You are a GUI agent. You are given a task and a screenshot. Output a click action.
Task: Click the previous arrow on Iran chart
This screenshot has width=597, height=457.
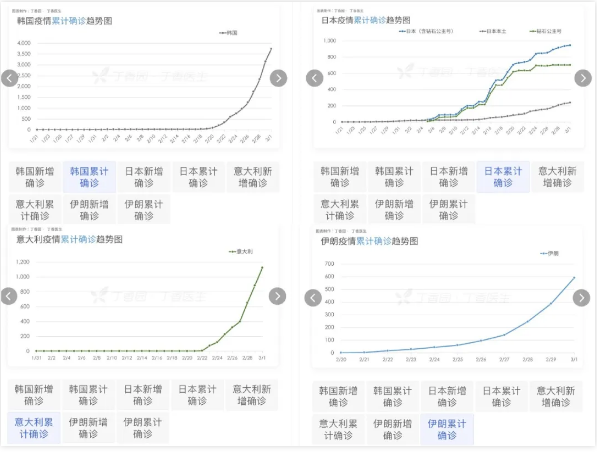313,298
